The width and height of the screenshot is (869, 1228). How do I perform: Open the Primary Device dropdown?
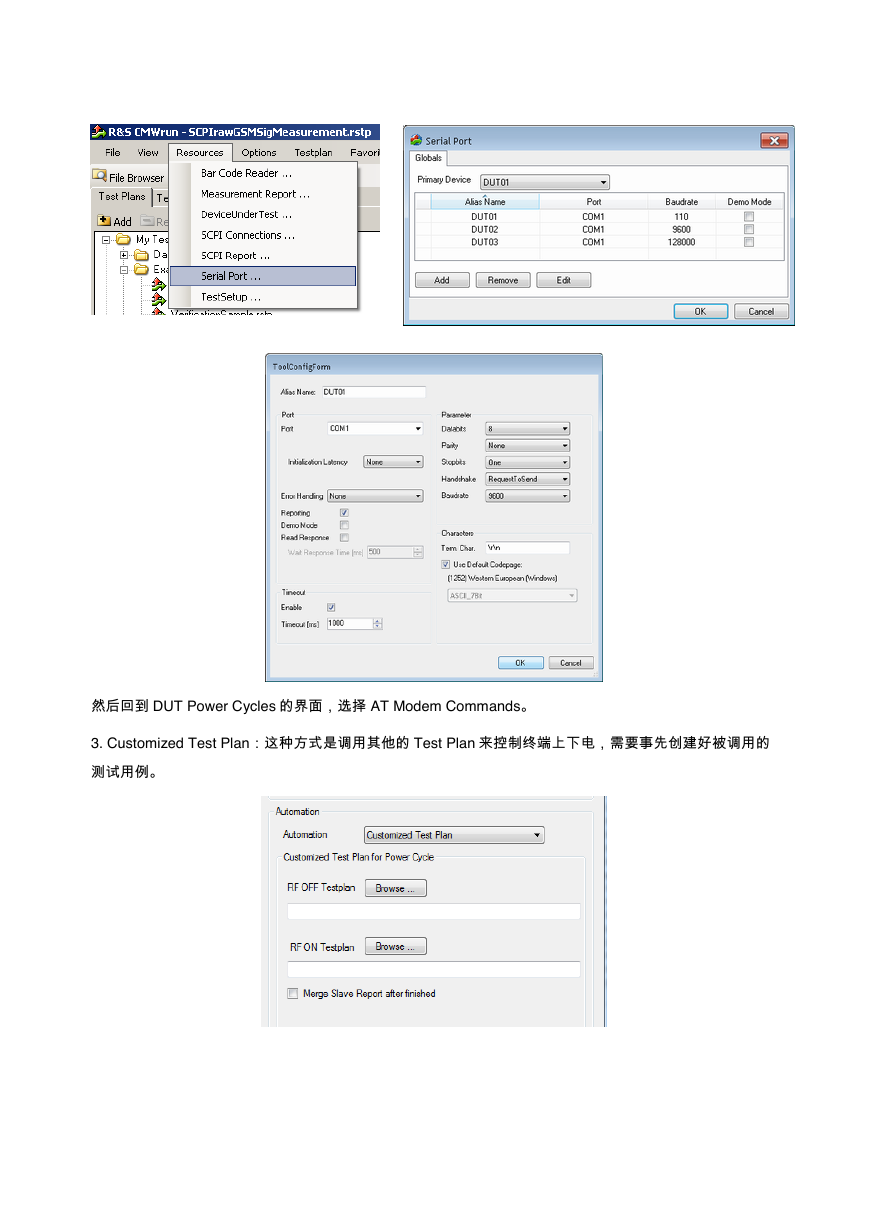point(544,182)
